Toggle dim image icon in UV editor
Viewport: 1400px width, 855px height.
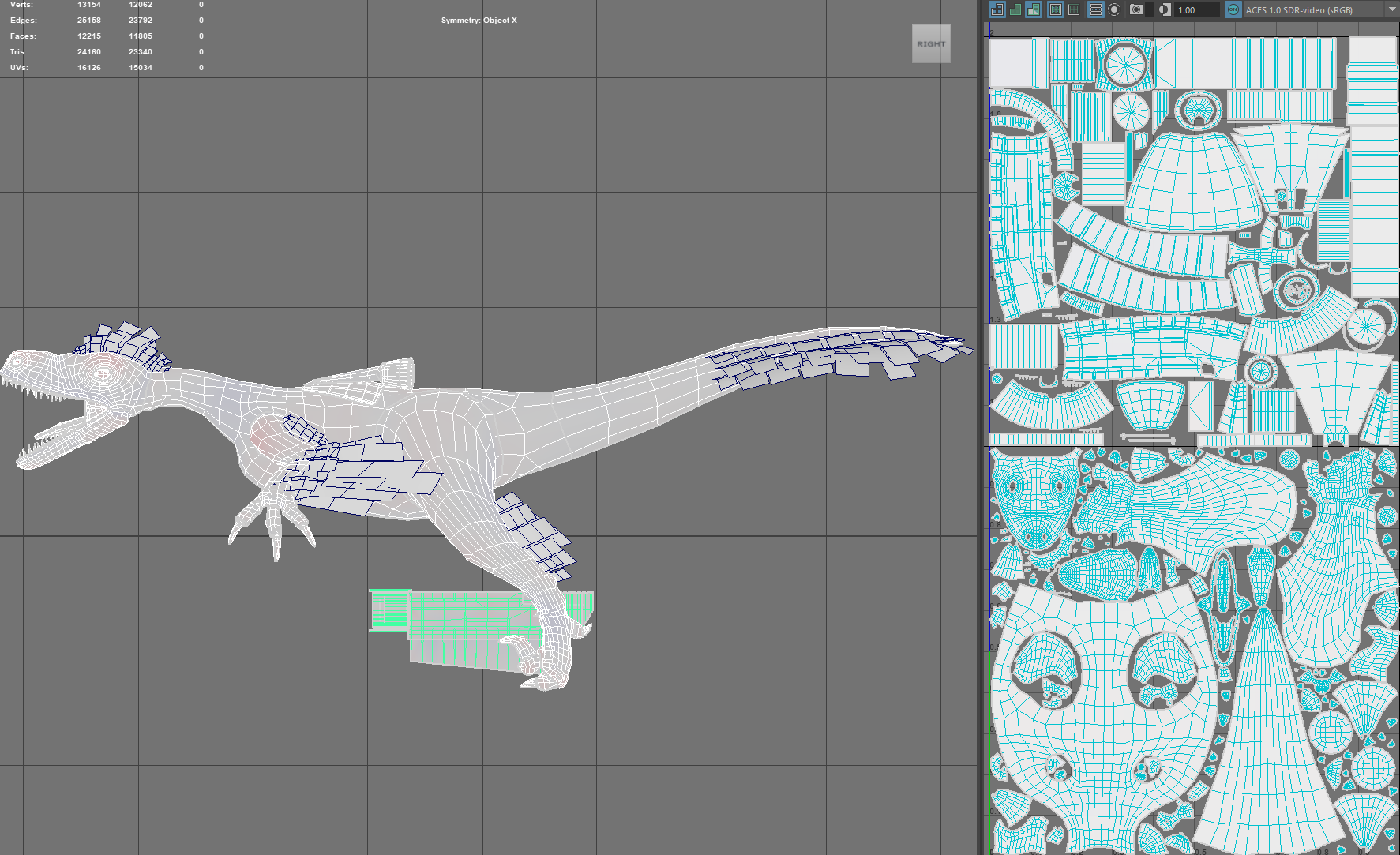[x=1074, y=9]
